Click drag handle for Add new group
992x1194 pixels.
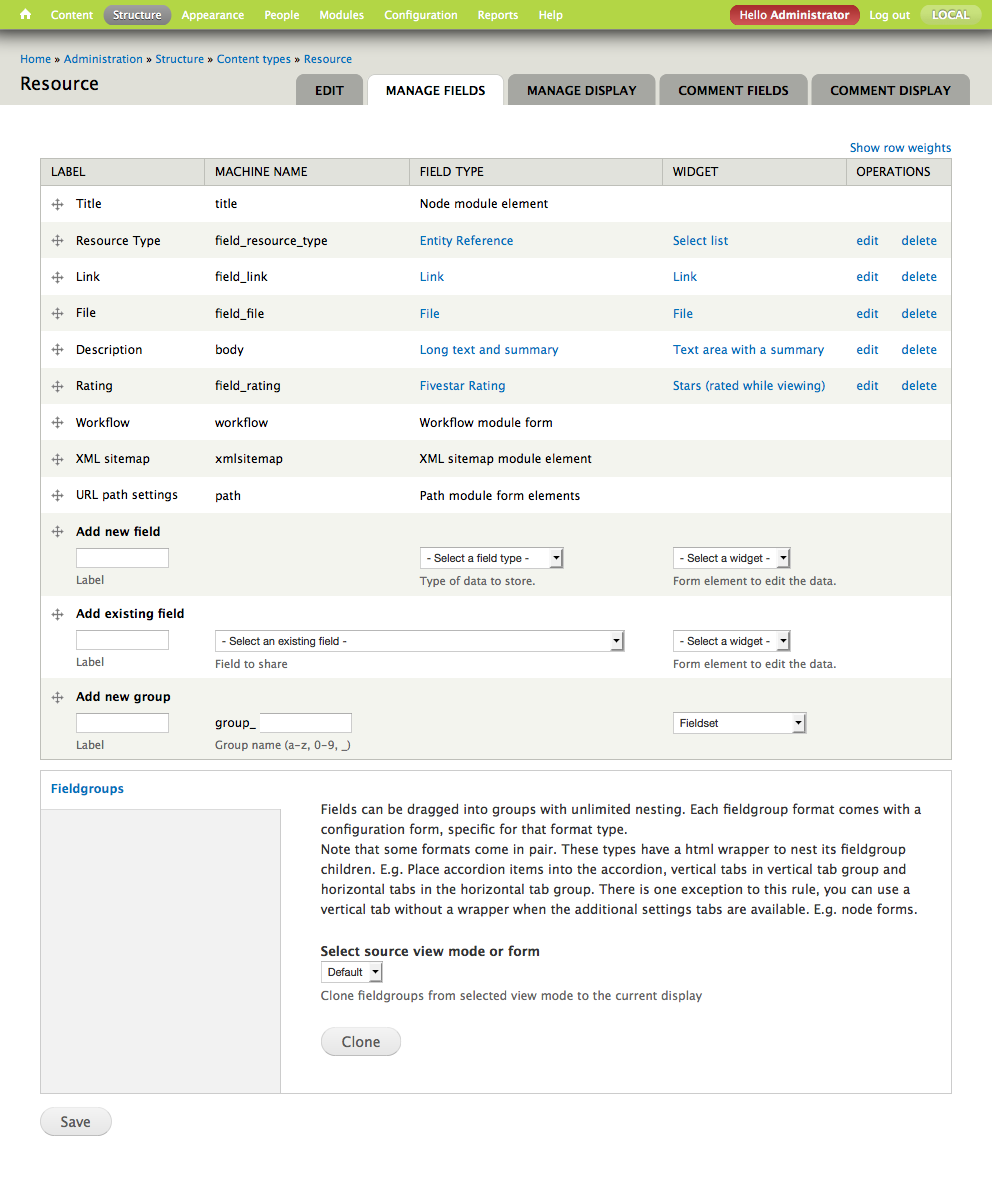point(58,697)
